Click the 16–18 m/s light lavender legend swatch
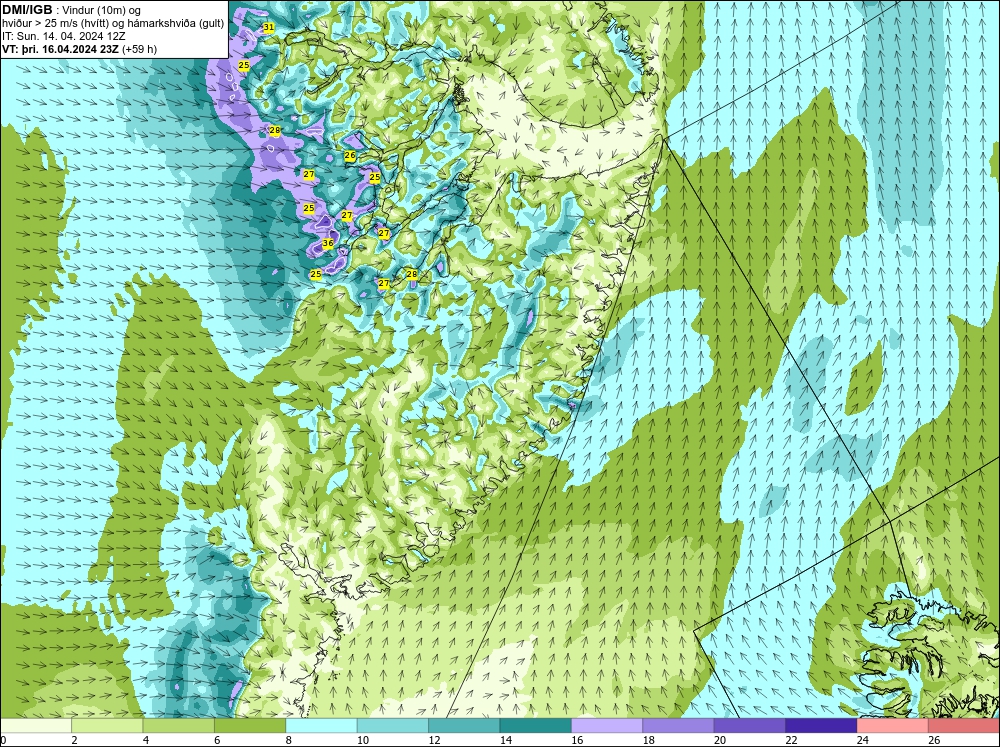 [x=607, y=725]
